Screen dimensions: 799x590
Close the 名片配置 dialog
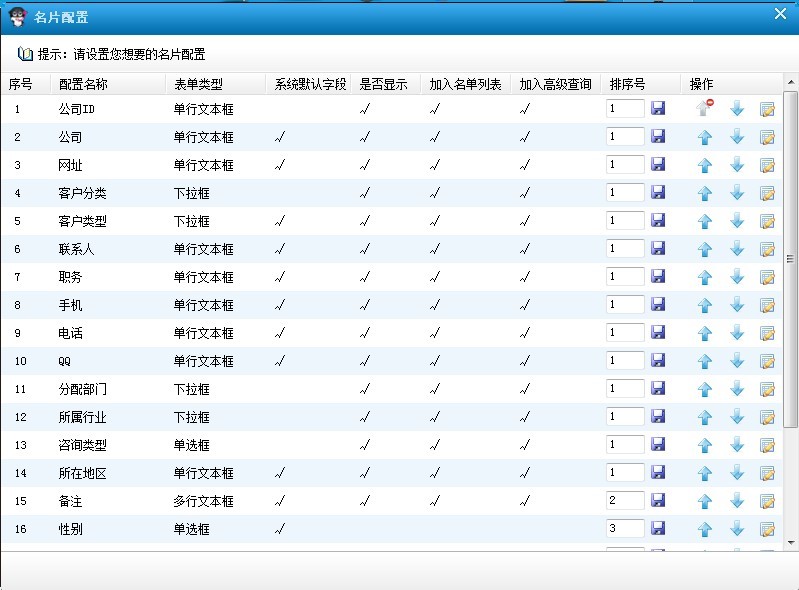[780, 14]
